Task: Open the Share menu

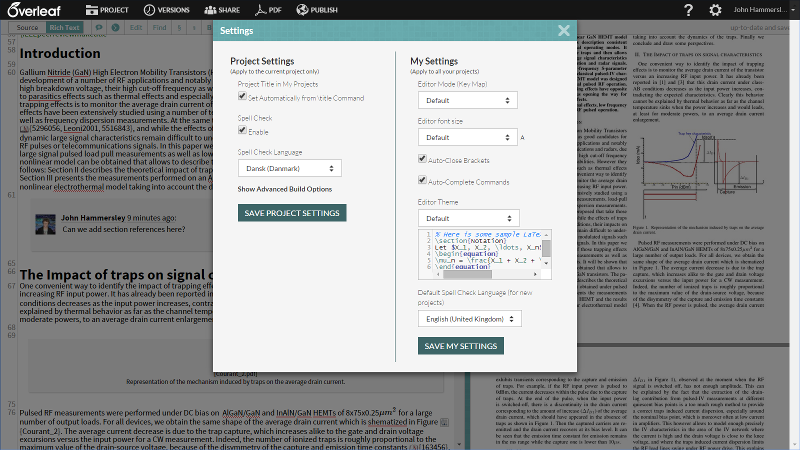Action: click(x=222, y=10)
